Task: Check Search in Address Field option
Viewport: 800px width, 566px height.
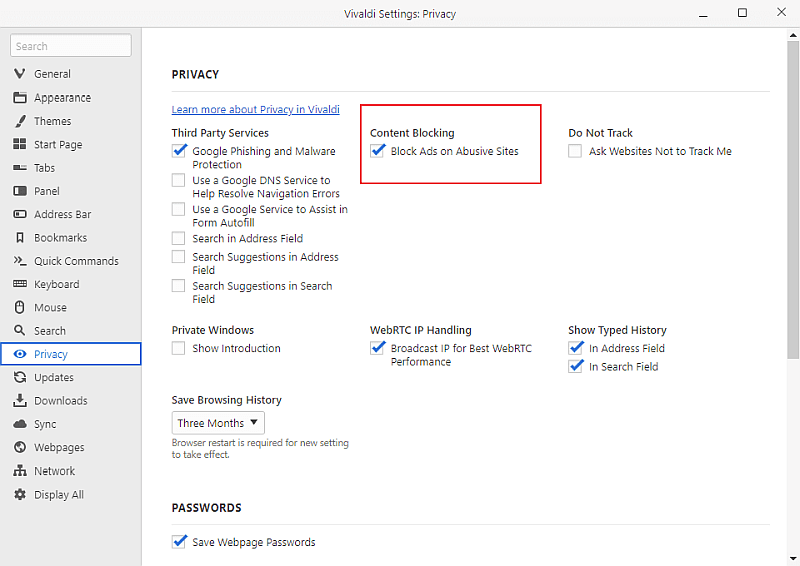Action: click(179, 238)
